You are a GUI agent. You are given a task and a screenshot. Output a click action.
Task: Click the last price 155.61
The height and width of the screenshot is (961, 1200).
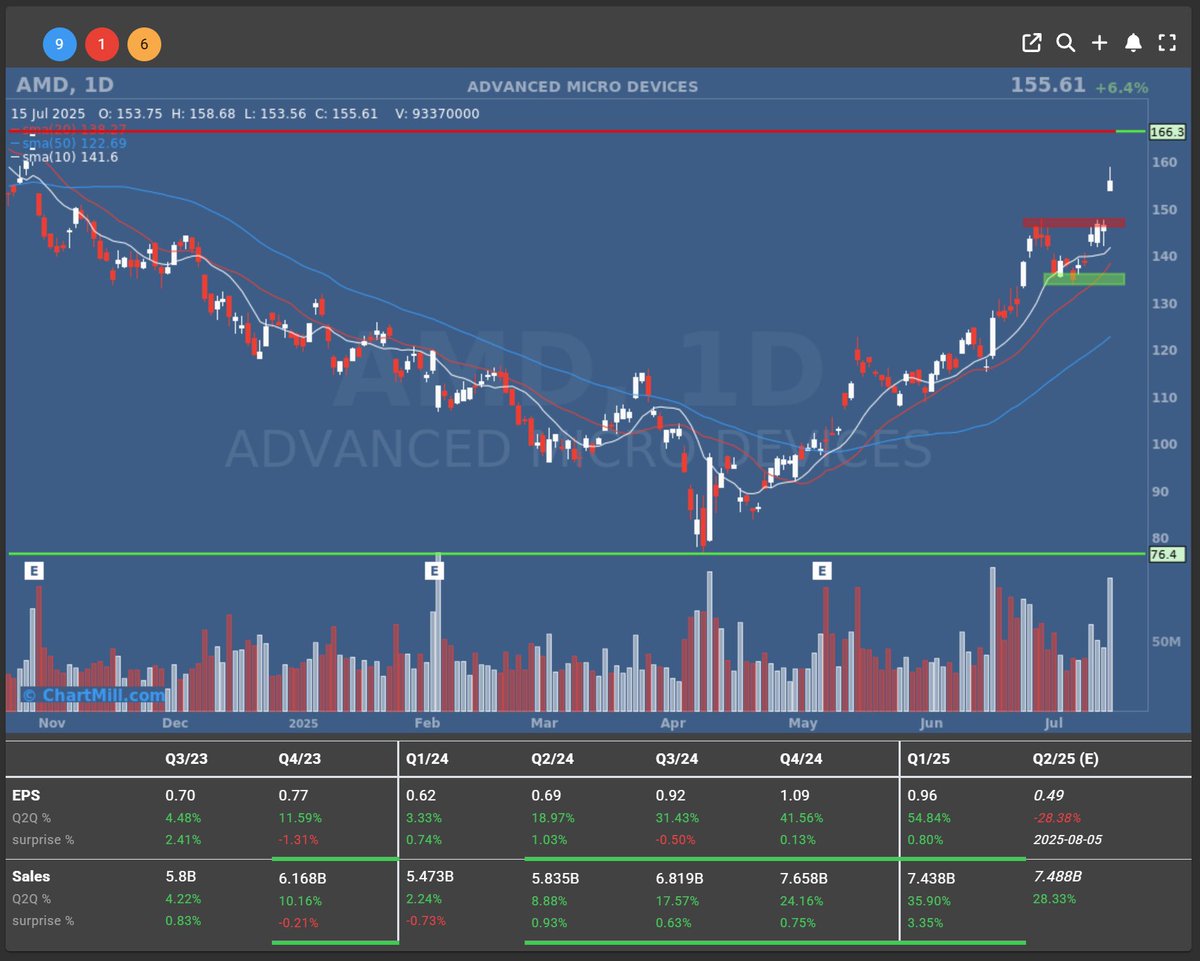coord(1047,86)
